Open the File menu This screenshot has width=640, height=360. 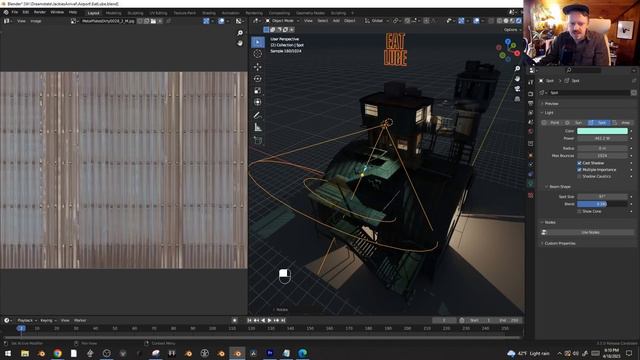point(15,12)
